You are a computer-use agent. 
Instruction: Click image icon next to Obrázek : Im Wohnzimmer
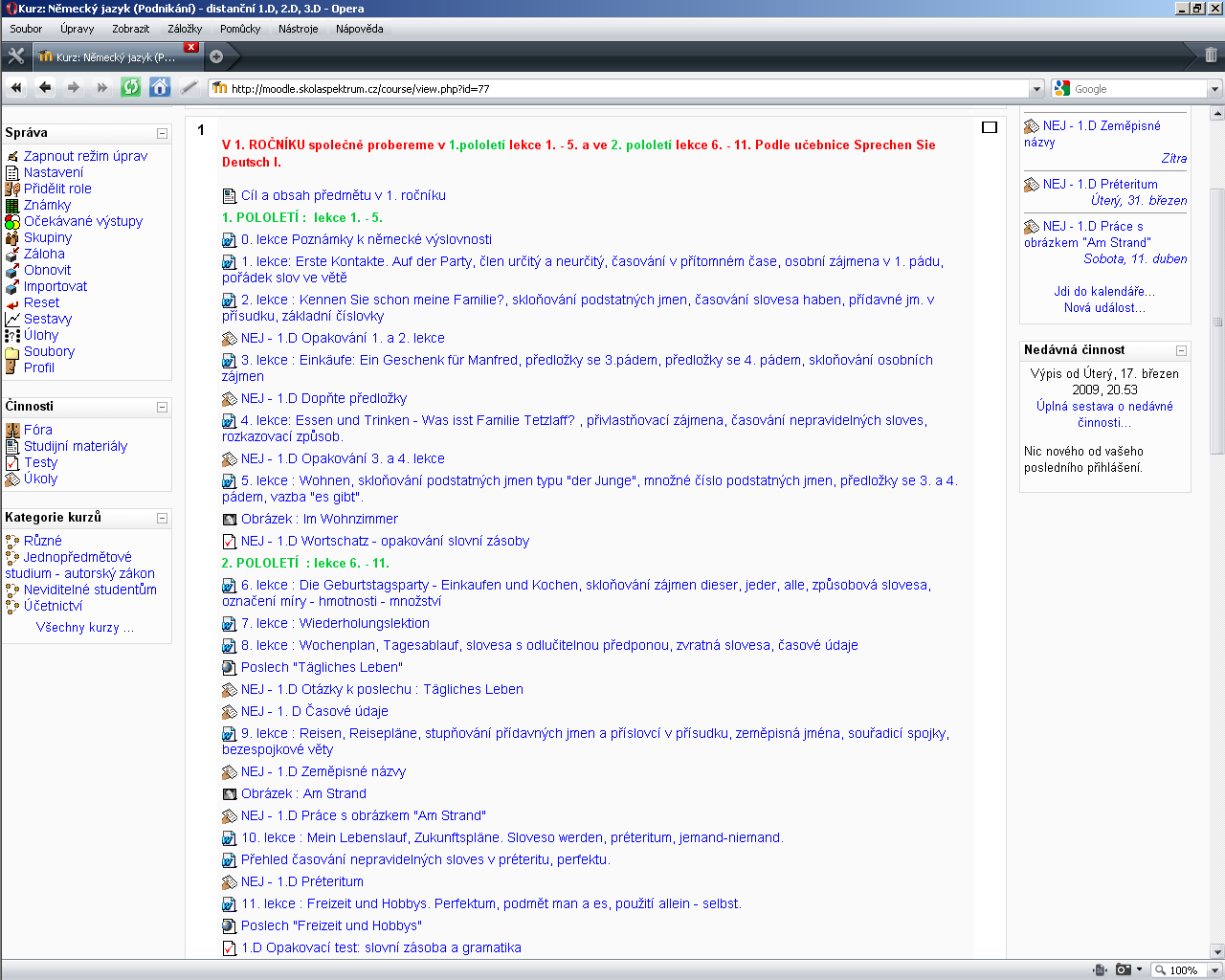click(x=230, y=519)
